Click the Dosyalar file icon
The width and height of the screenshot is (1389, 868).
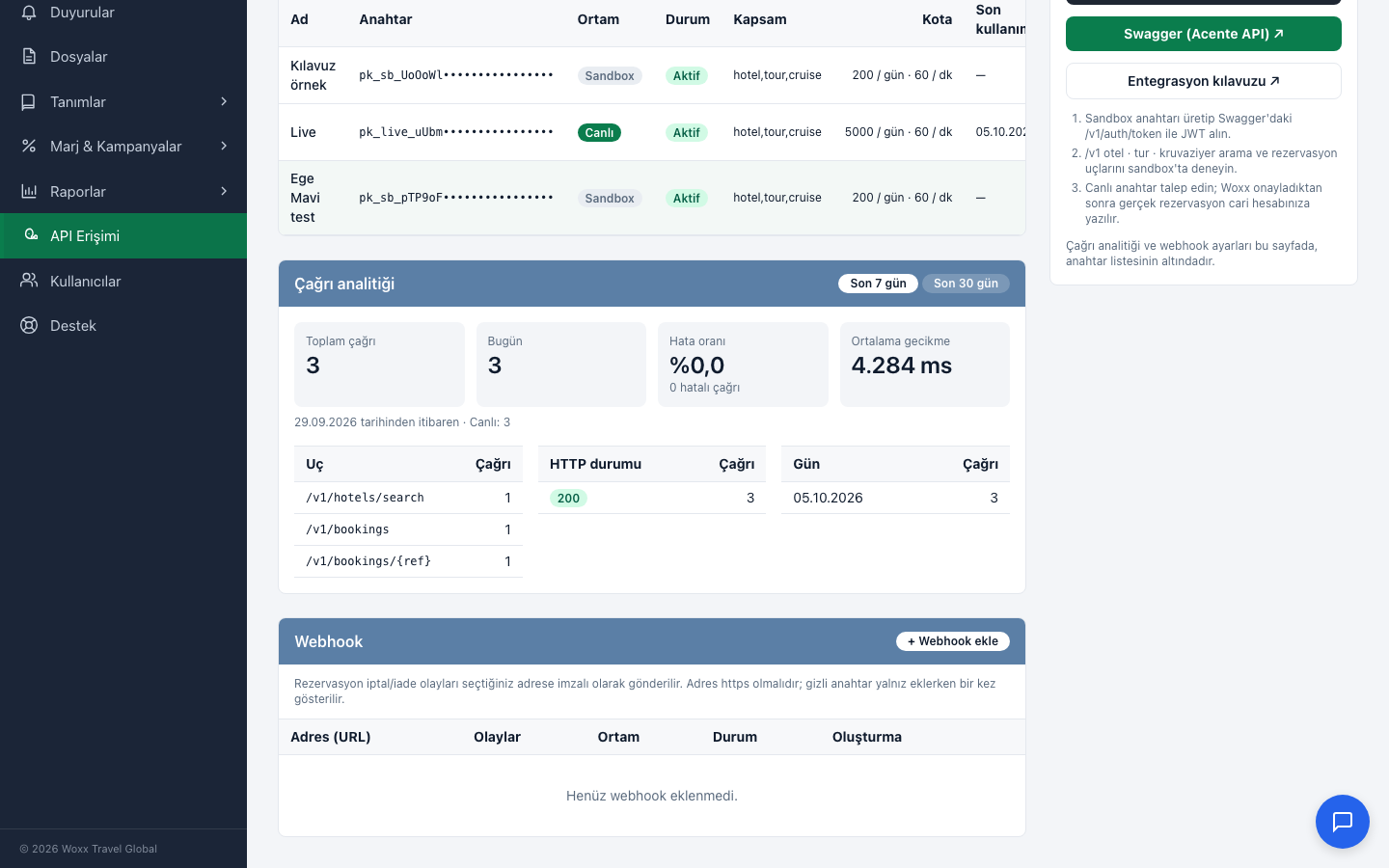click(x=29, y=57)
